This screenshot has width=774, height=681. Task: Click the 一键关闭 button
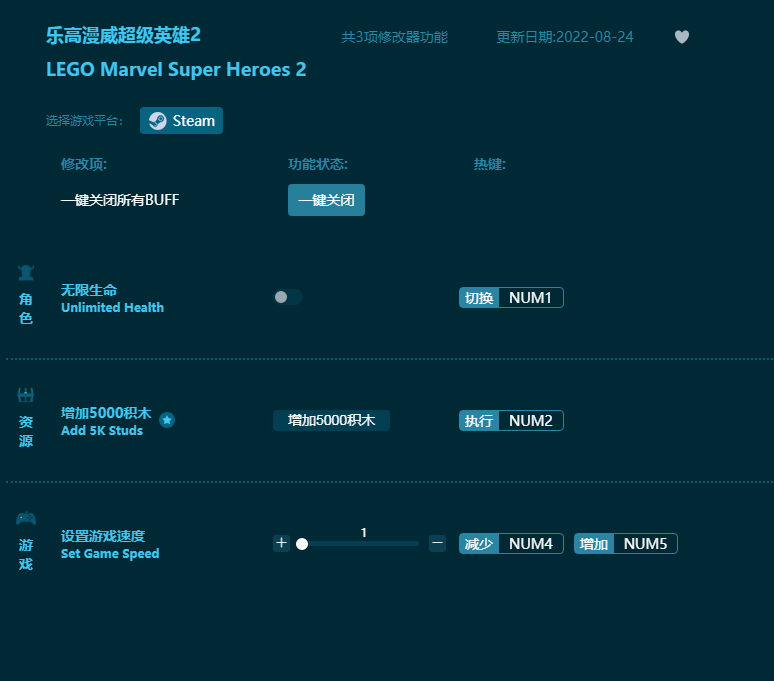(326, 200)
